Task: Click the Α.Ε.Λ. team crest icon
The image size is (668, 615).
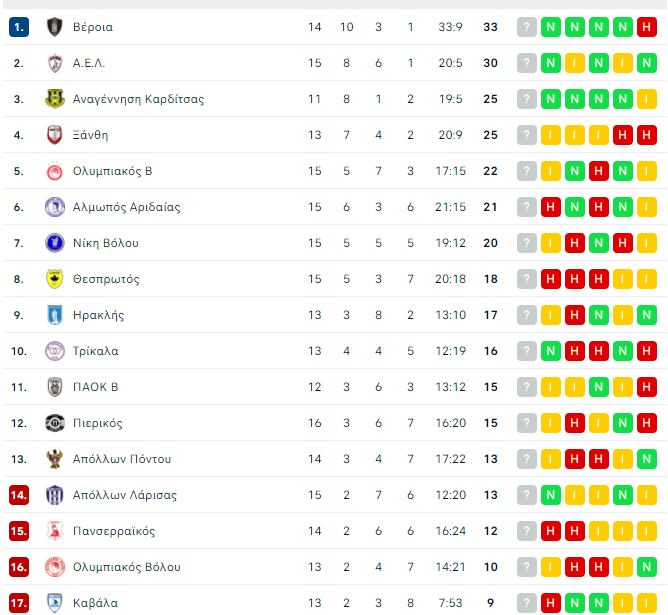Action: pyautogui.click(x=55, y=63)
